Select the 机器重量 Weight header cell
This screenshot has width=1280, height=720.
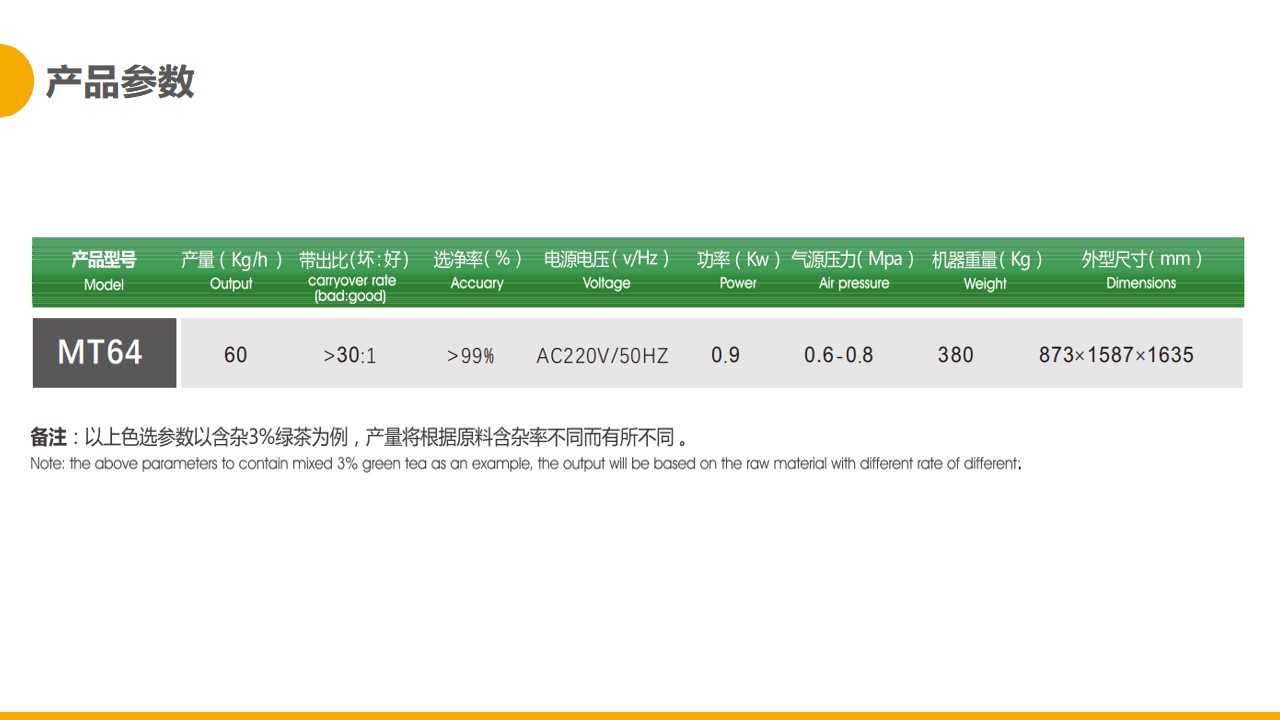tap(985, 270)
